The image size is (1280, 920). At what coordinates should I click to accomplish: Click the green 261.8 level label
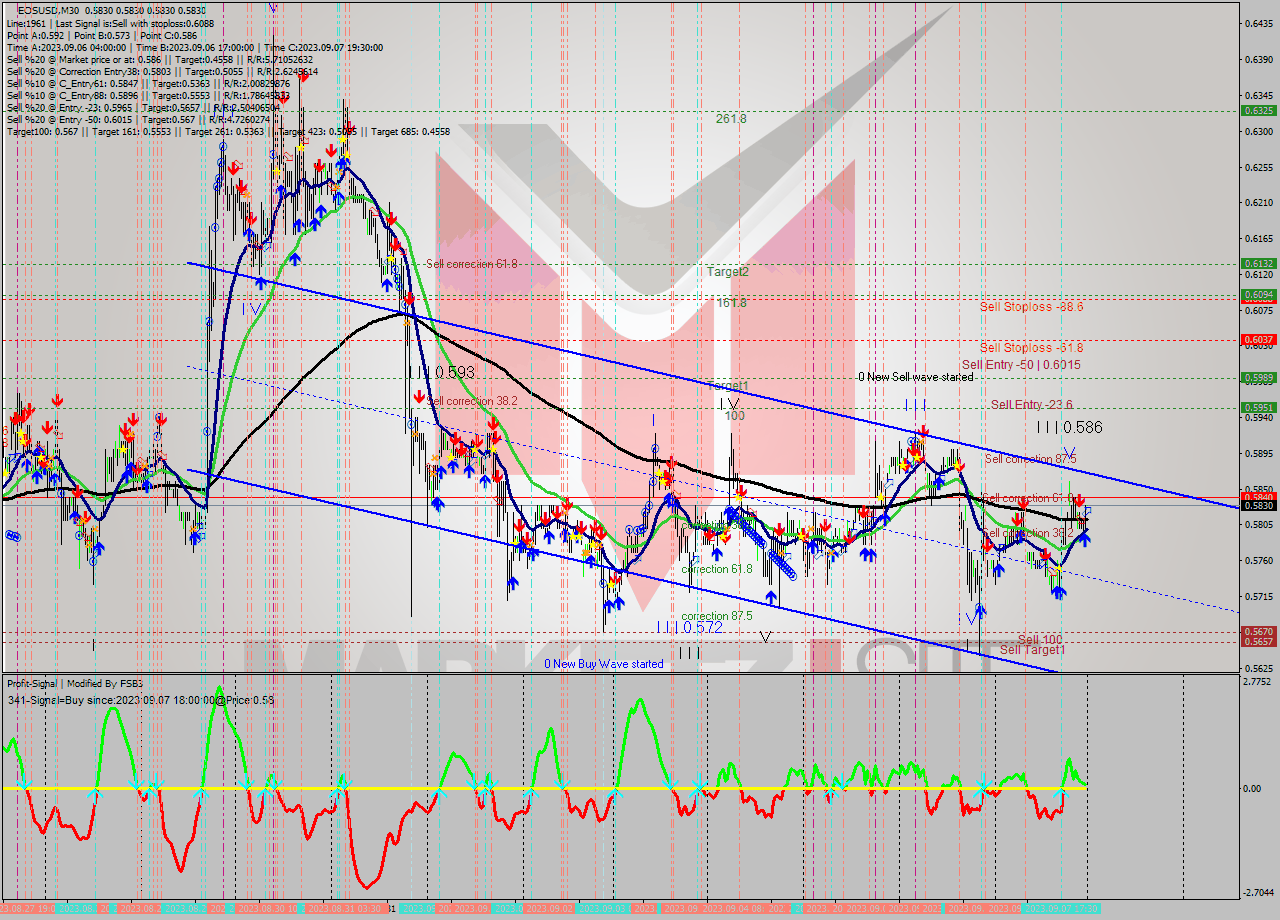coord(731,118)
